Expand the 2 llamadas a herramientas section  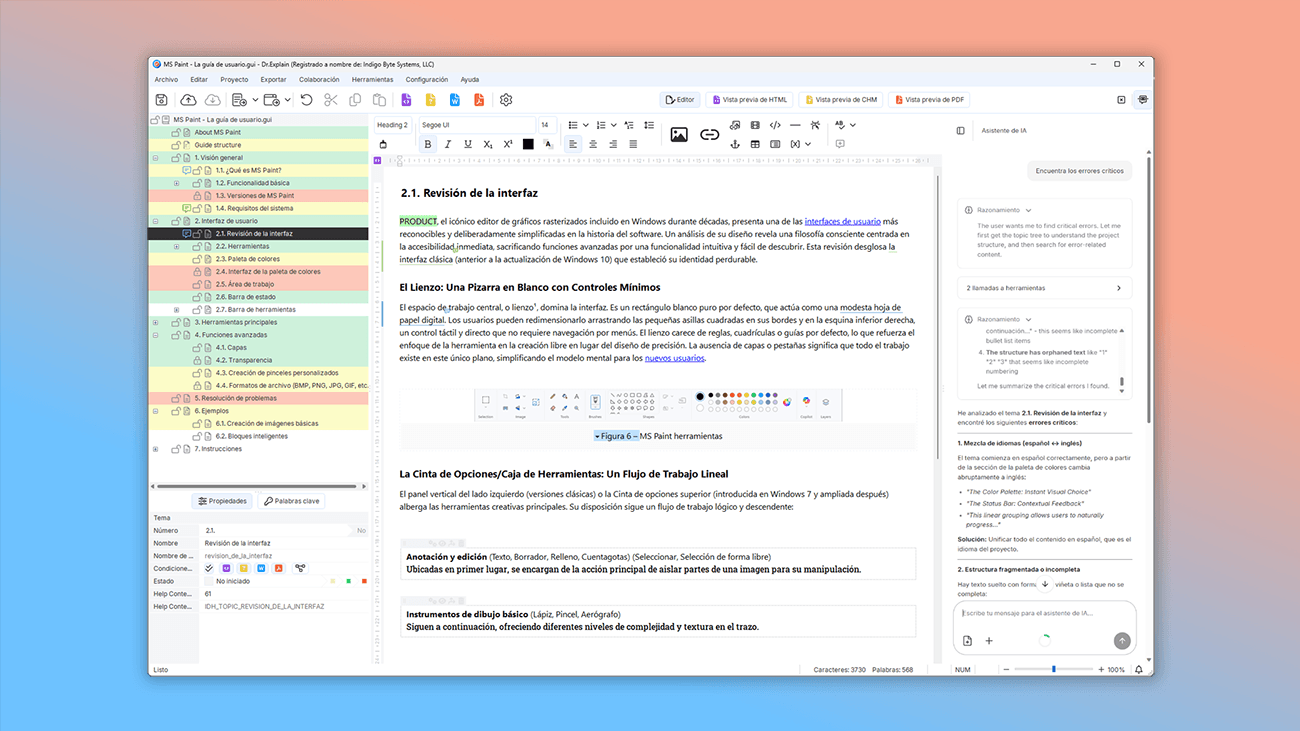pyautogui.click(x=1044, y=288)
